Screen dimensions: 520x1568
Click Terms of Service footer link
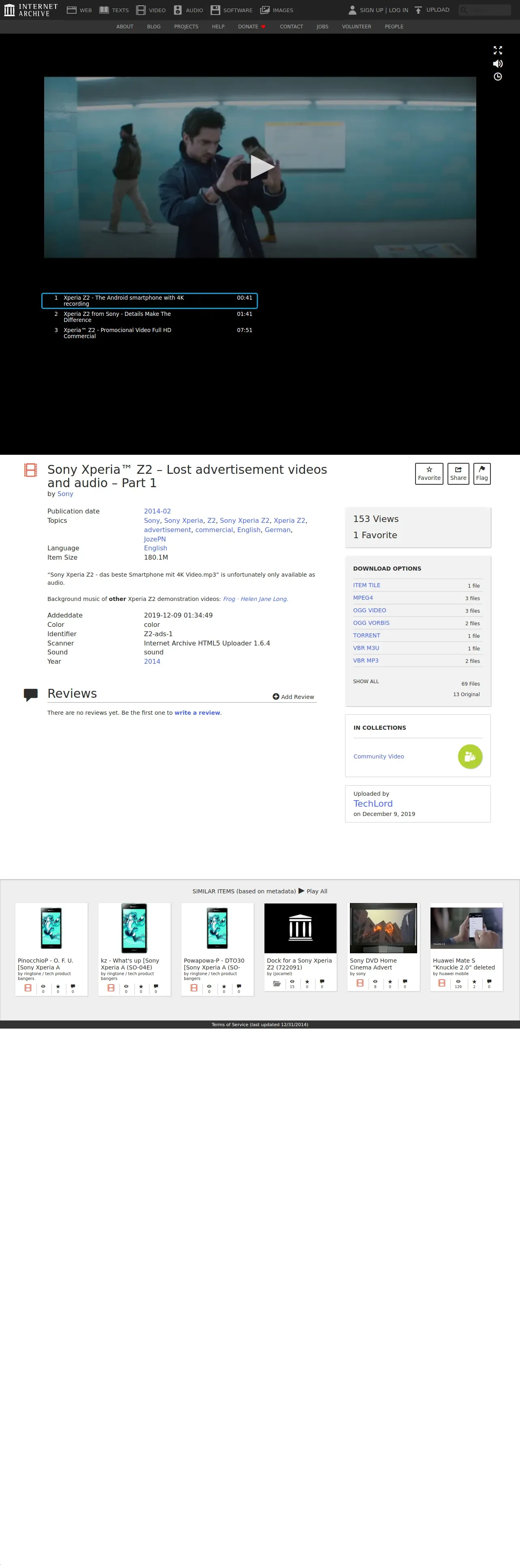click(x=260, y=1025)
